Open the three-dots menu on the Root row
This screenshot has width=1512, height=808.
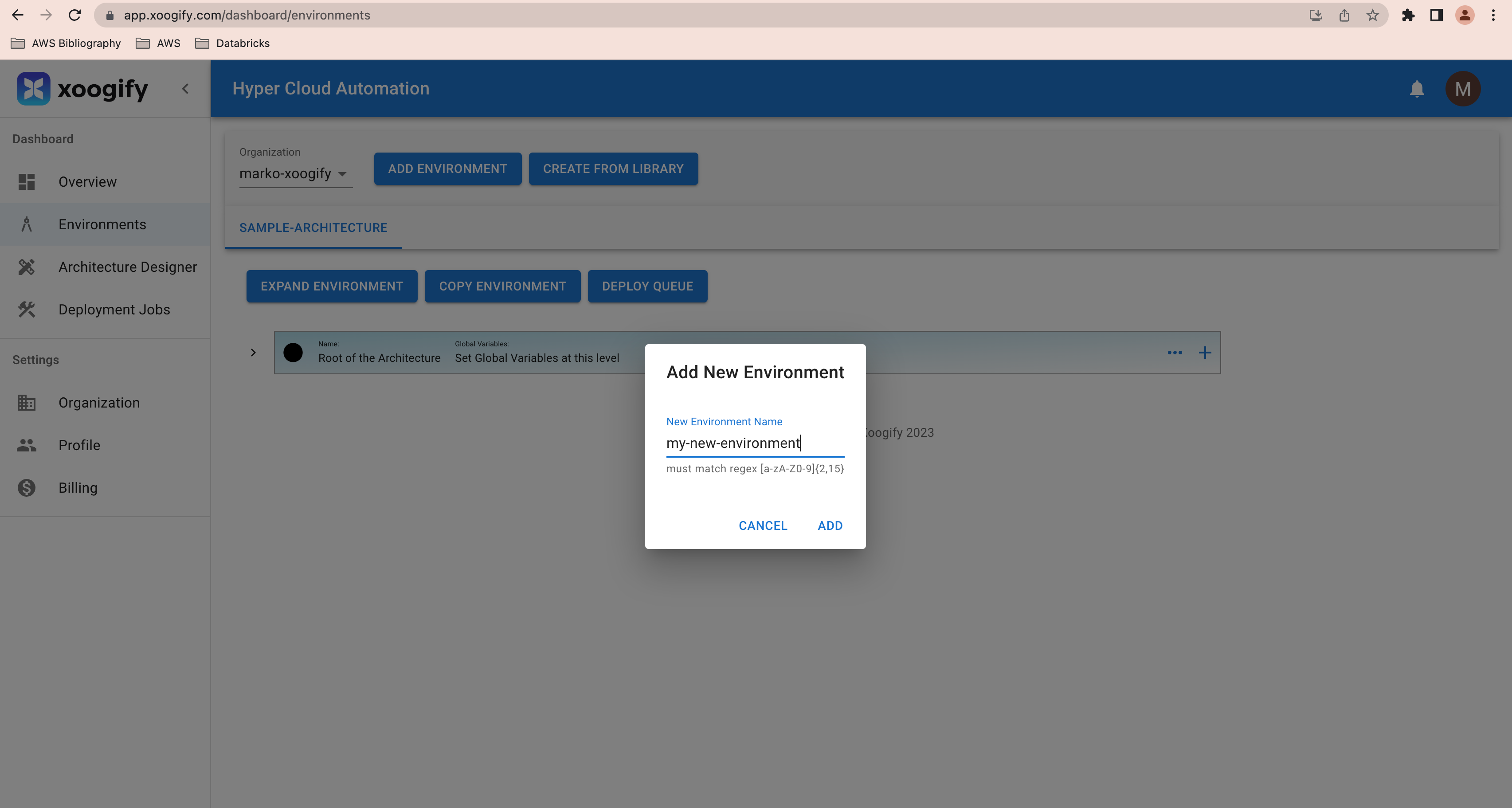tap(1175, 352)
